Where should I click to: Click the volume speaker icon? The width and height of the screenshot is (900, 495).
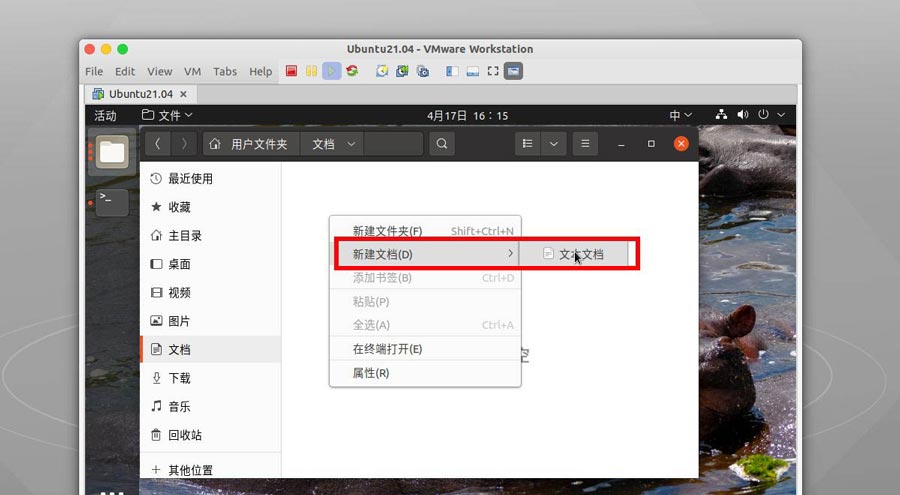743,115
